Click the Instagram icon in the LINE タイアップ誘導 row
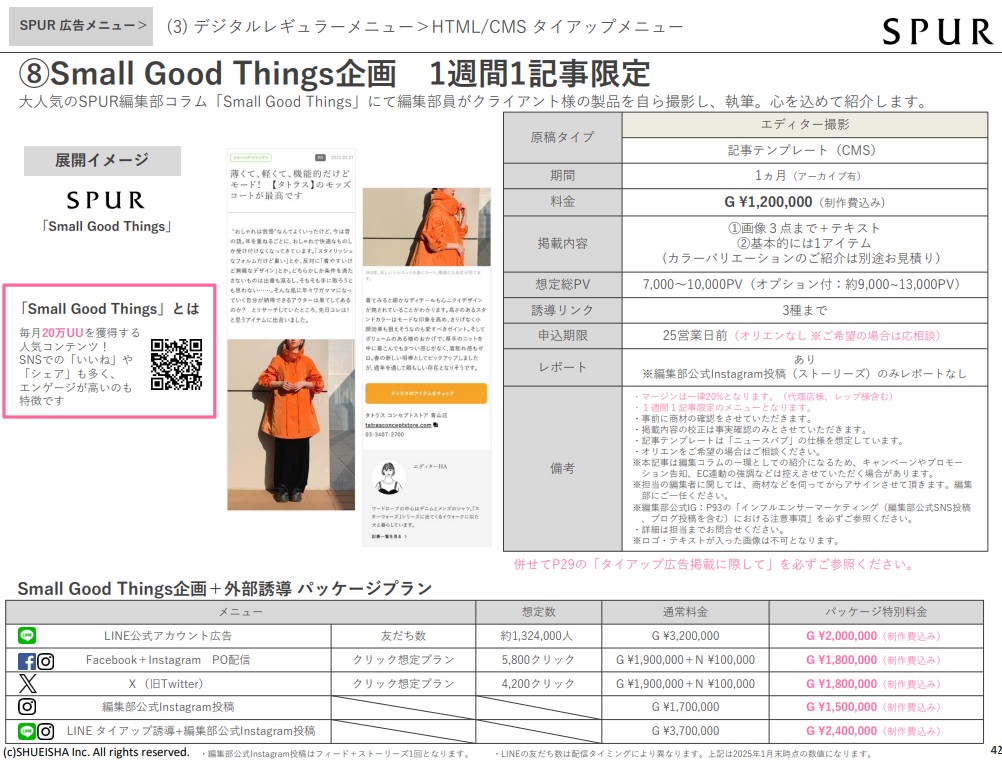The width and height of the screenshot is (1002, 760). (x=45, y=731)
